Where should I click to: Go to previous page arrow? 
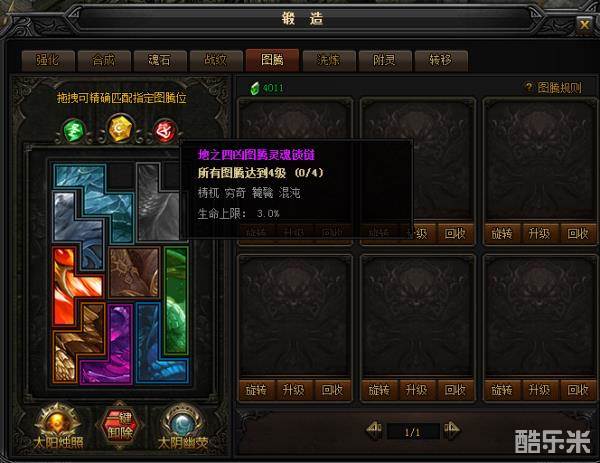pos(375,430)
